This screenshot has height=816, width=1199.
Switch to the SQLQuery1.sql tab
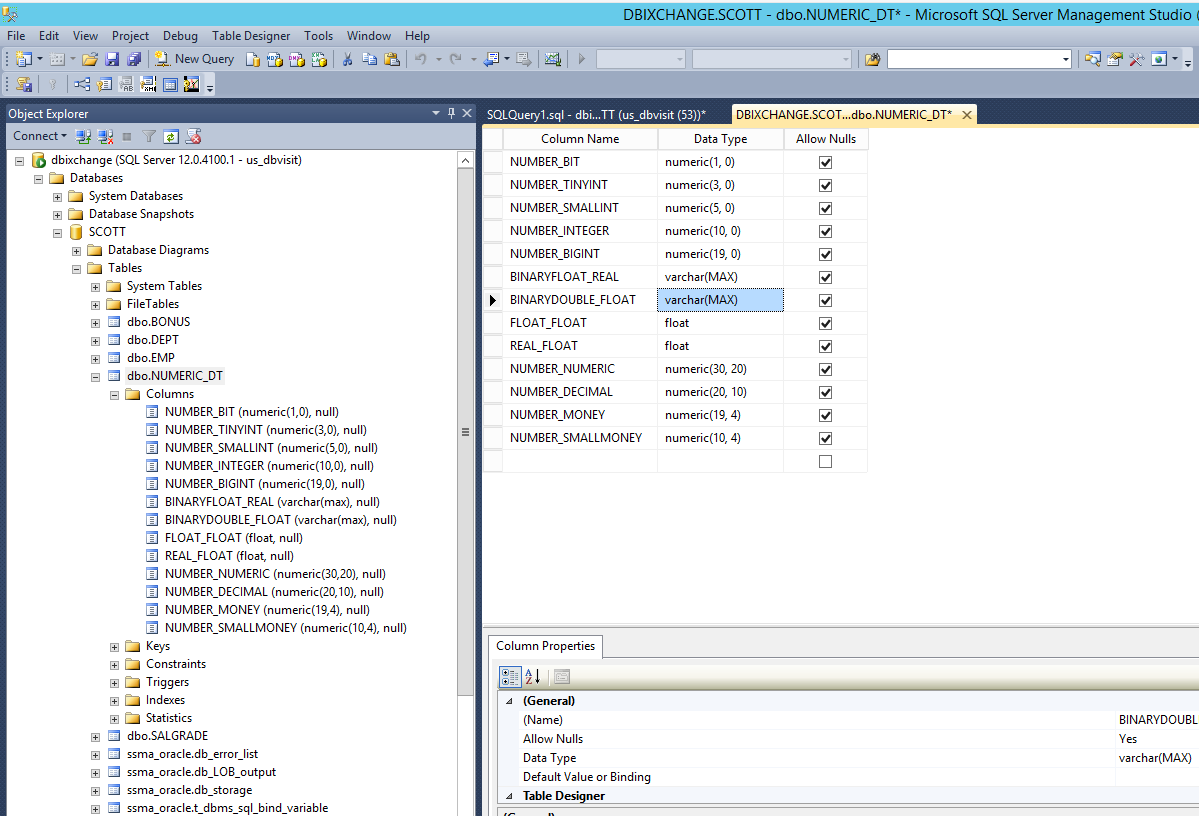596,115
